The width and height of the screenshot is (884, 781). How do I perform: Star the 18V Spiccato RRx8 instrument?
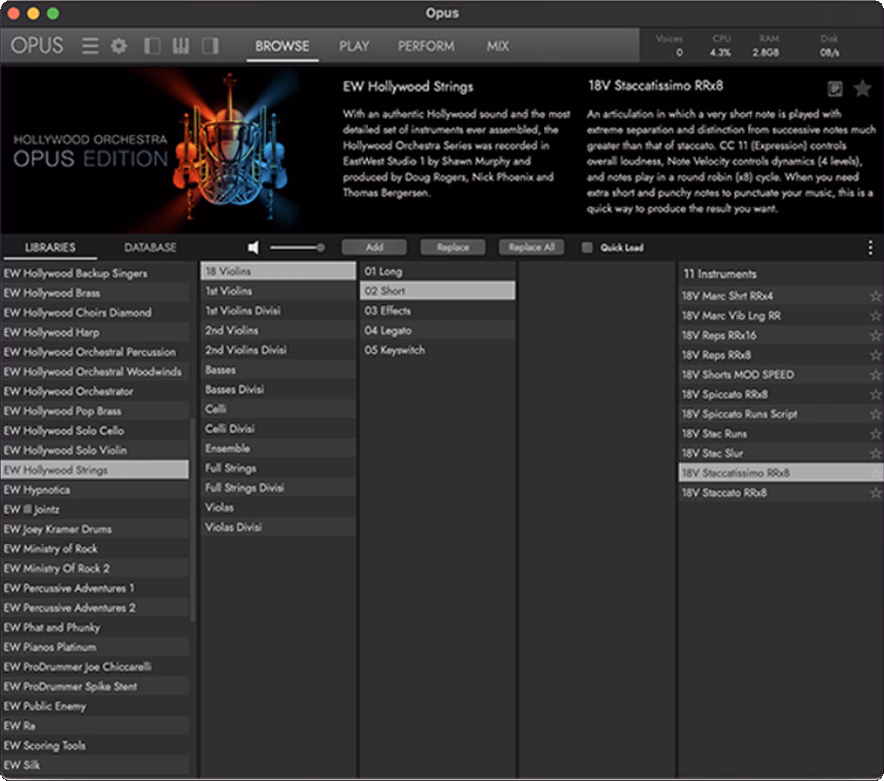click(x=875, y=395)
